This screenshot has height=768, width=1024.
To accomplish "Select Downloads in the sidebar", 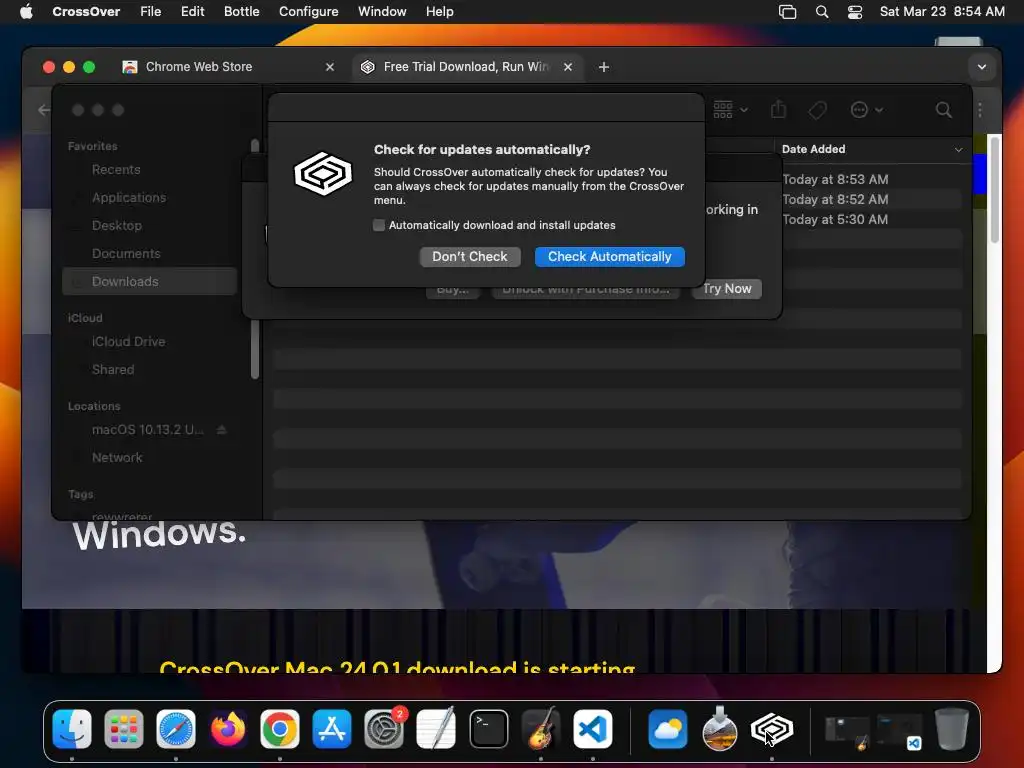I will (x=150, y=281).
